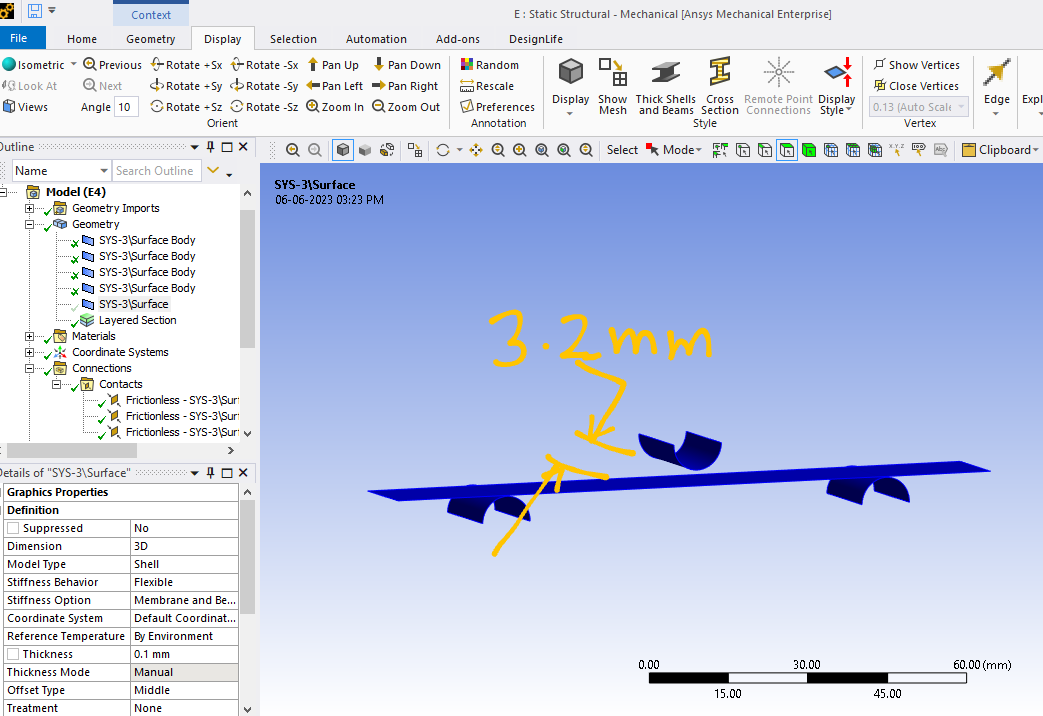Open the Clipboard dropdown
This screenshot has height=716, width=1043.
(x=1001, y=150)
